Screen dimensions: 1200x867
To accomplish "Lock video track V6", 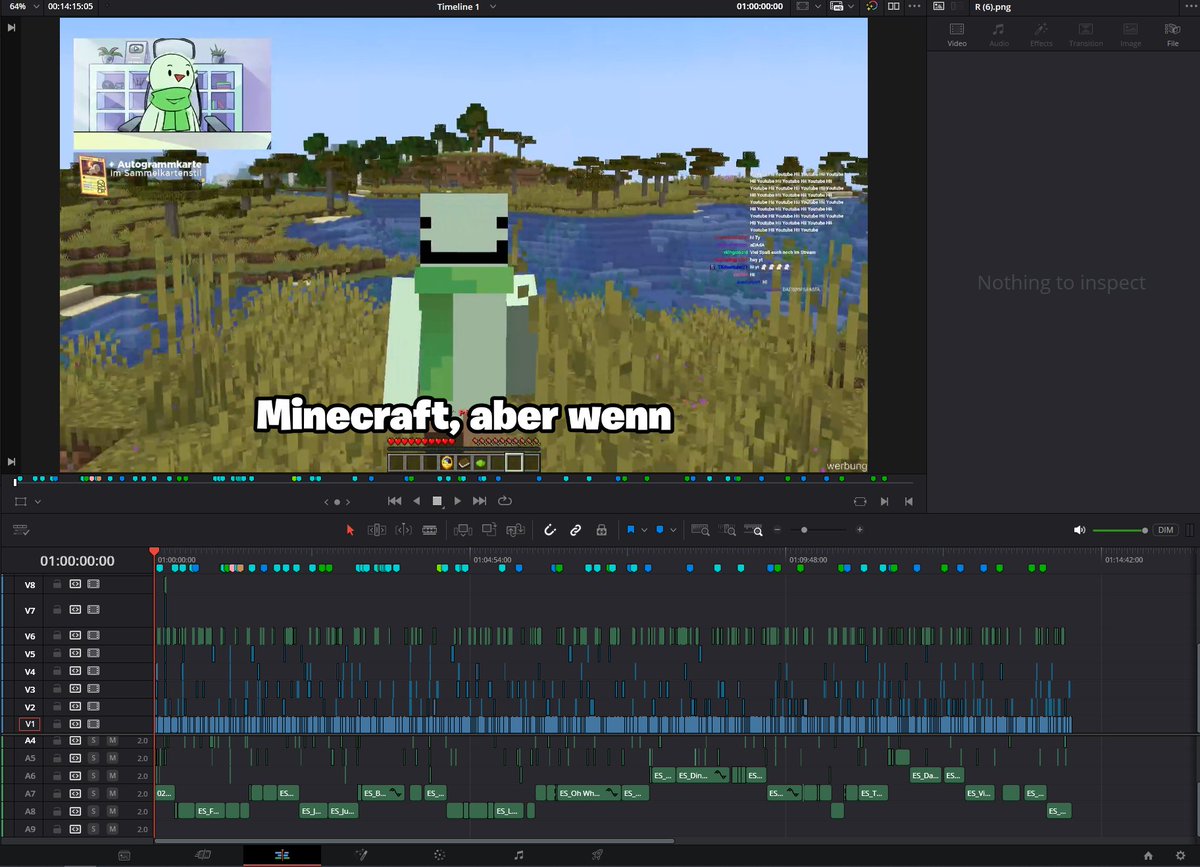I will coord(57,636).
